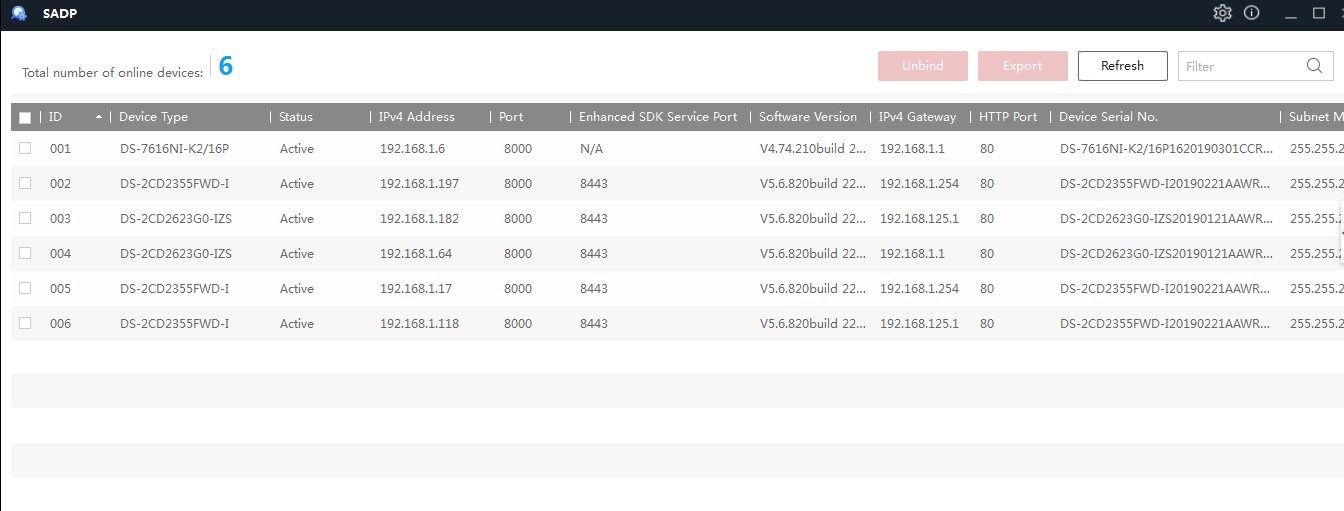Select checkbox for device 006

point(25,323)
